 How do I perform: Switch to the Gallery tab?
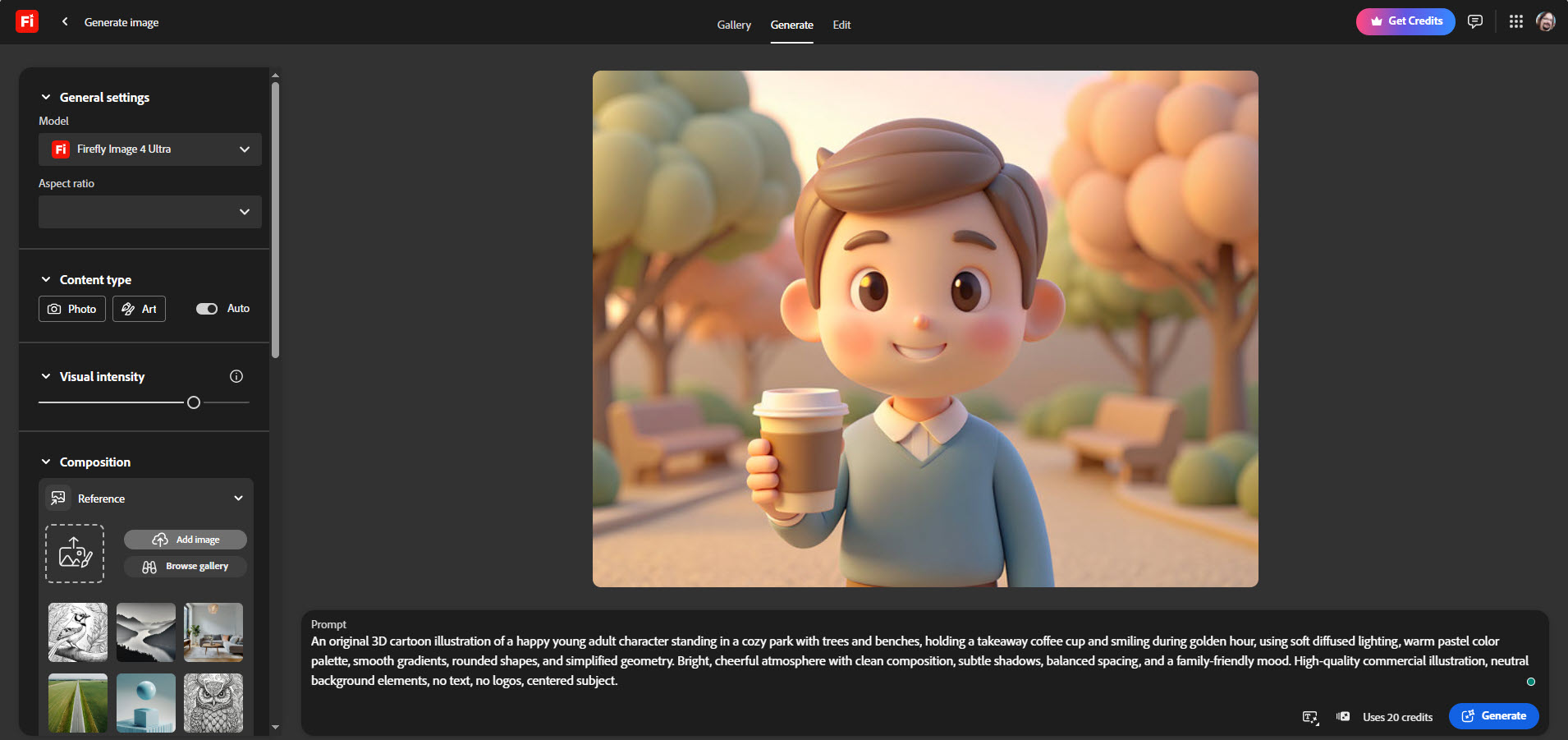(x=734, y=25)
